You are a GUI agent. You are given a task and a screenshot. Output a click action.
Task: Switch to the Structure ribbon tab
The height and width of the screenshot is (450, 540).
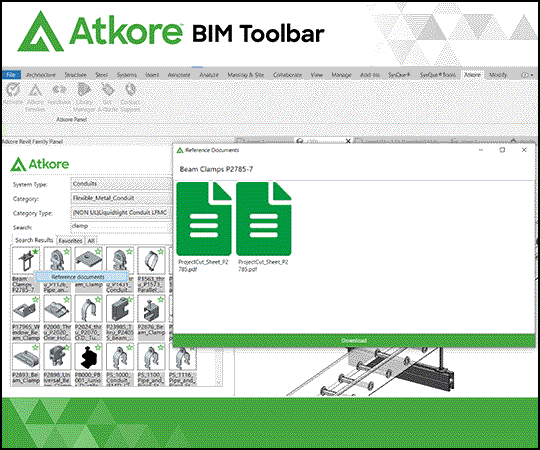coord(75,75)
